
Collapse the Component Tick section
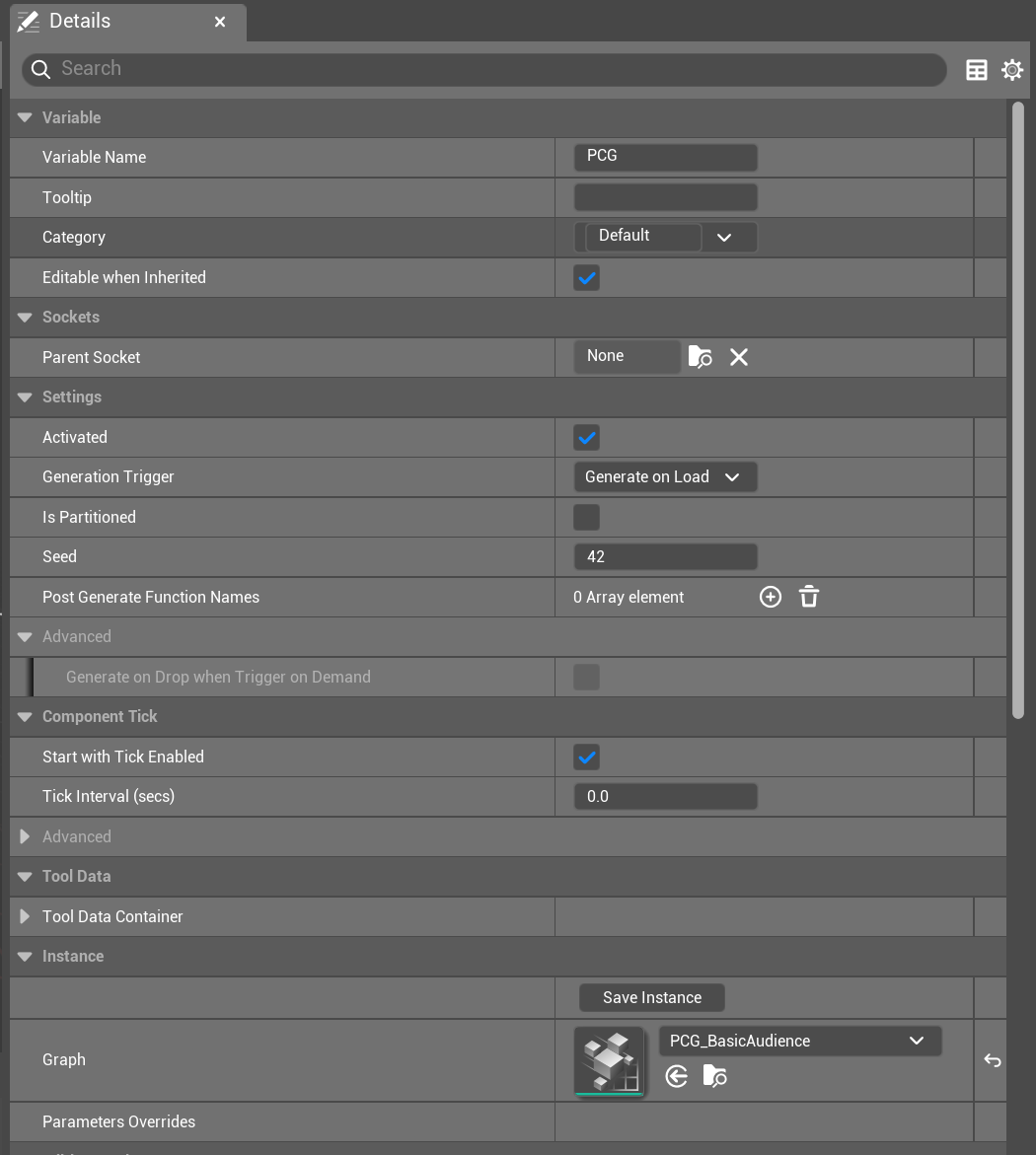click(x=25, y=717)
